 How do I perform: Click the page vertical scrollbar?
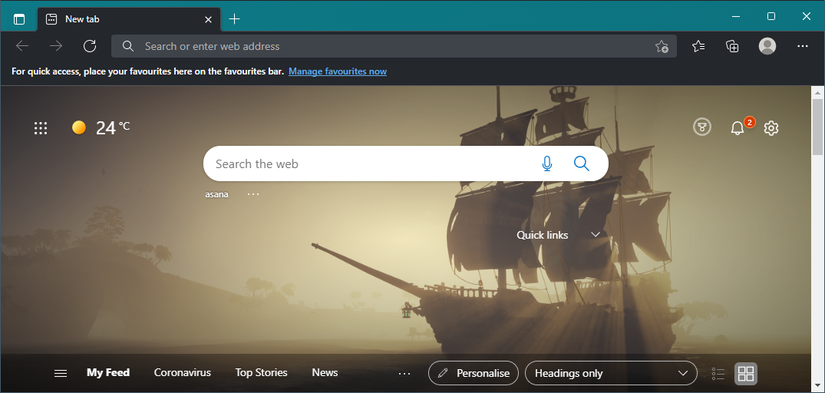coord(817,126)
